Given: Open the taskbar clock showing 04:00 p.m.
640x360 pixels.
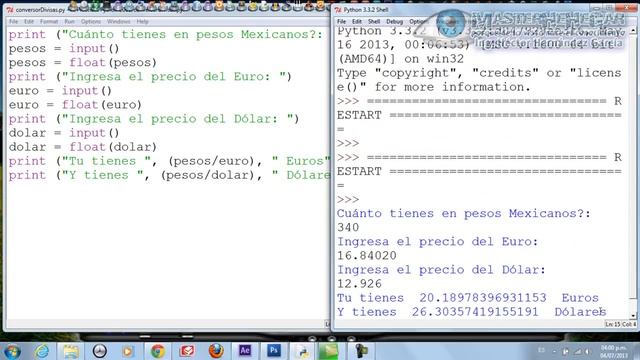Looking at the screenshot, I should [x=614, y=351].
